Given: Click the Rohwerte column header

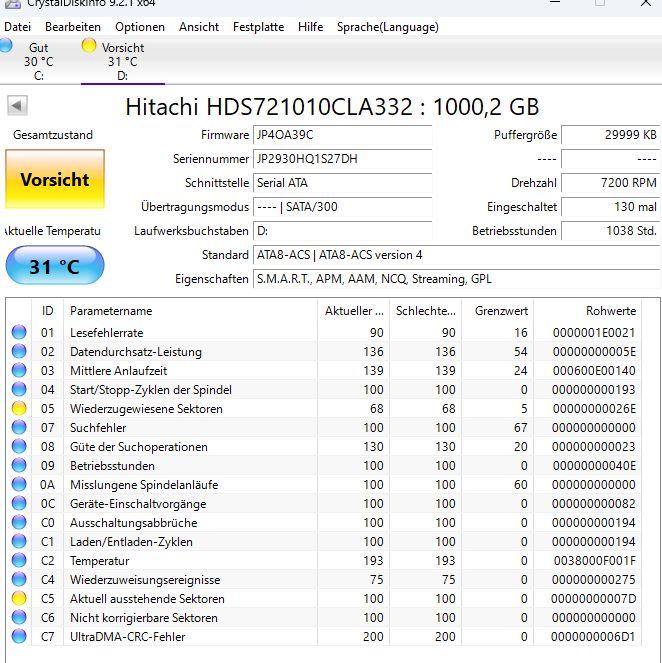Looking at the screenshot, I should click(588, 311).
